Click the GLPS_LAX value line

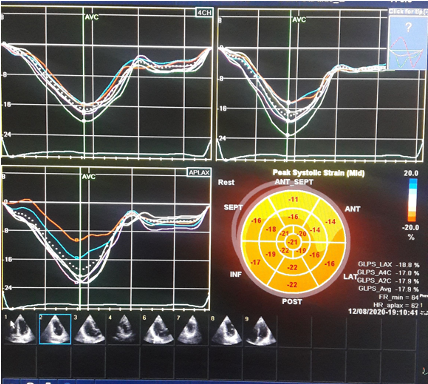tap(388, 265)
